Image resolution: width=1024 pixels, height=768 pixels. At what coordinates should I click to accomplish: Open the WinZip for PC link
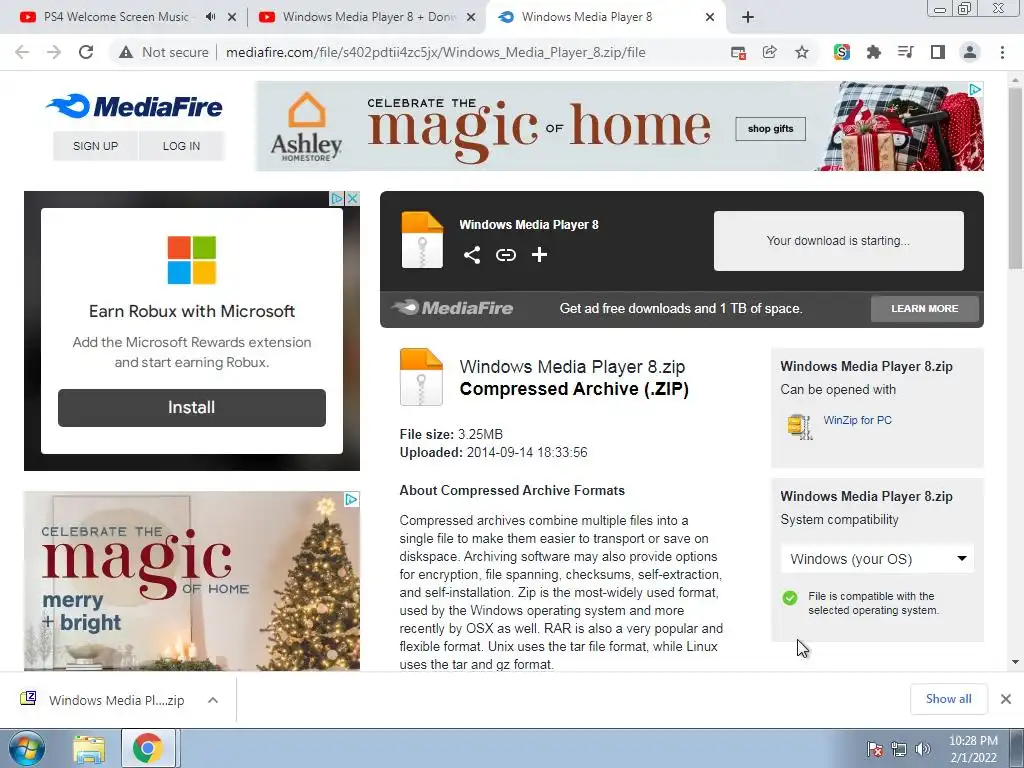857,420
